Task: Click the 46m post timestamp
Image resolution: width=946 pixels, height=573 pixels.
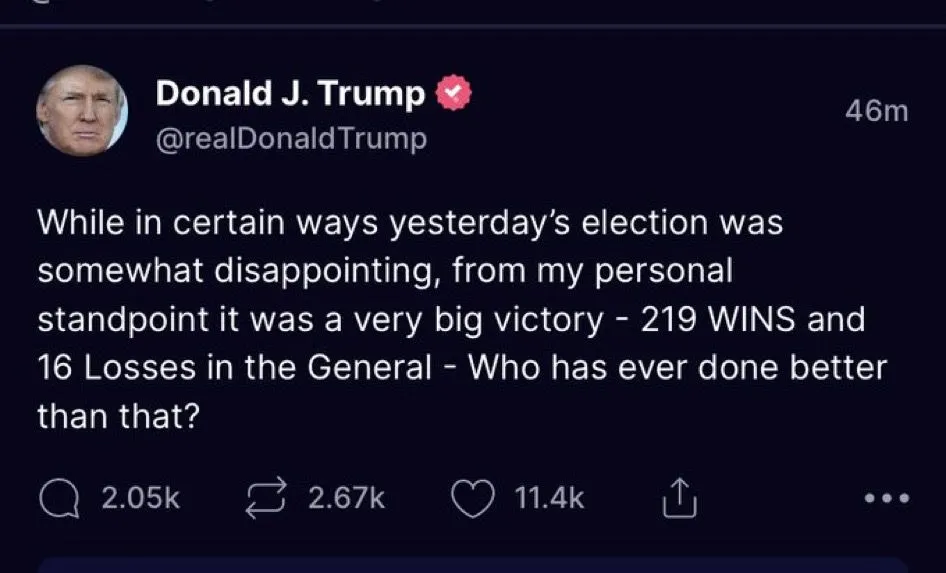Action: tap(876, 111)
